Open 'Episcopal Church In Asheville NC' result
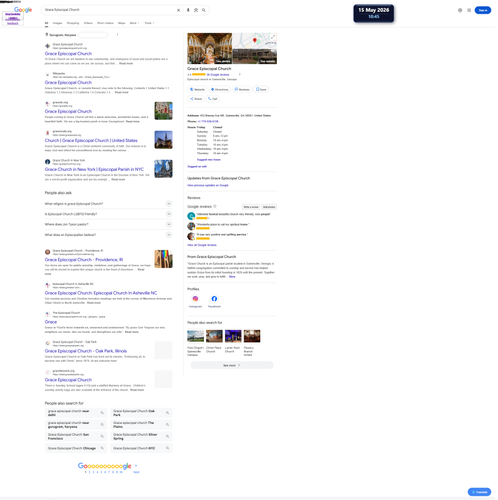The image size is (498, 500). [101, 293]
